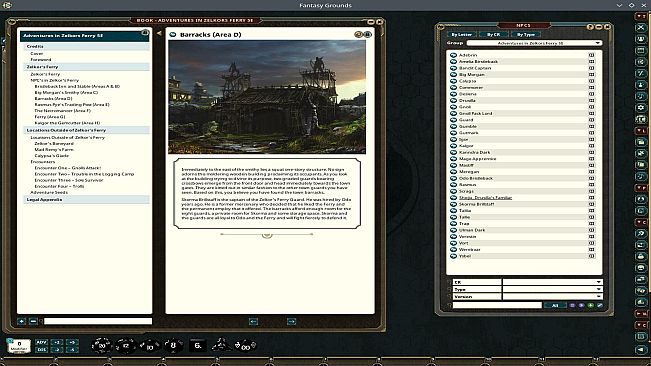The height and width of the screenshot is (366, 651).
Task: Open Kalgor the Gemcutter (Area H) page
Action: (x=67, y=123)
